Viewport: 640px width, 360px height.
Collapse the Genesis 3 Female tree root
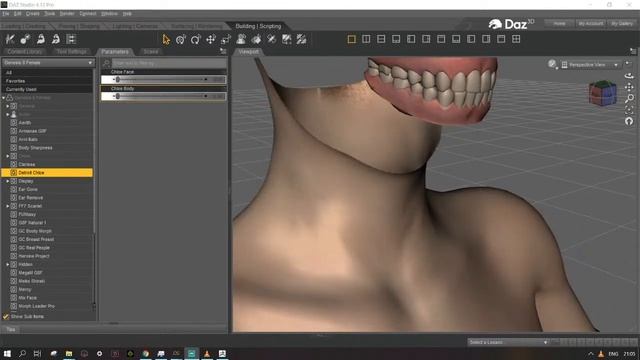click(x=4, y=98)
